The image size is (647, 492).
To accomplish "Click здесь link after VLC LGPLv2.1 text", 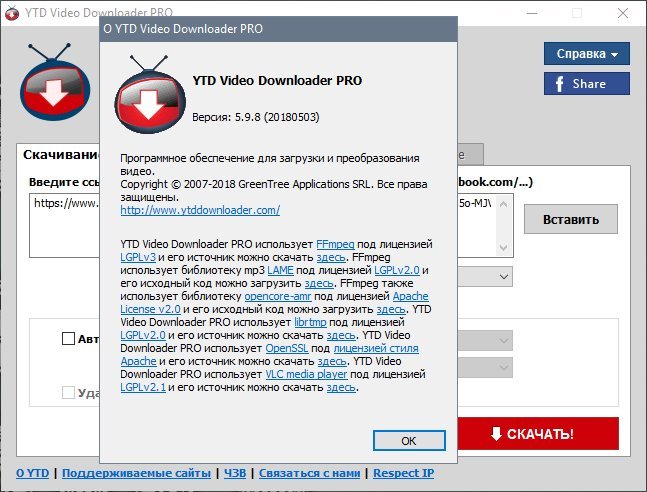I will pyautogui.click(x=341, y=387).
